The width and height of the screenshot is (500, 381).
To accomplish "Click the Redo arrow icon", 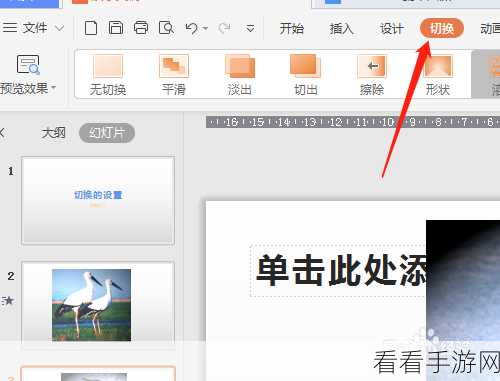I will (224, 28).
